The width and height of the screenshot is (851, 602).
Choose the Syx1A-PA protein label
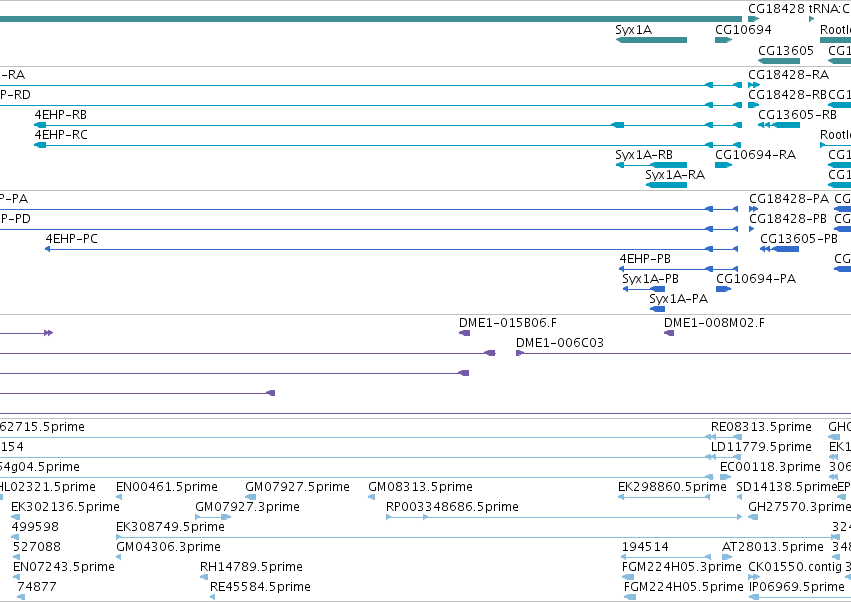coord(678,299)
